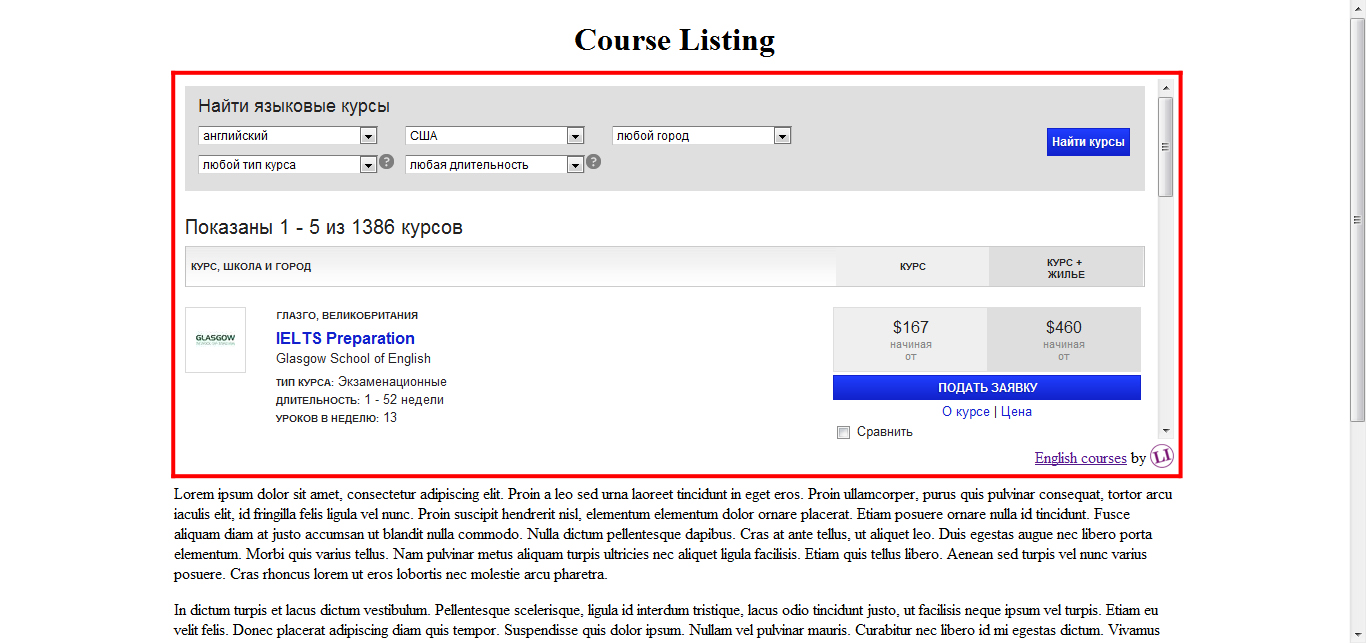Expand the любой тип курса dropdown
The height and width of the screenshot is (643, 1366).
[x=287, y=165]
